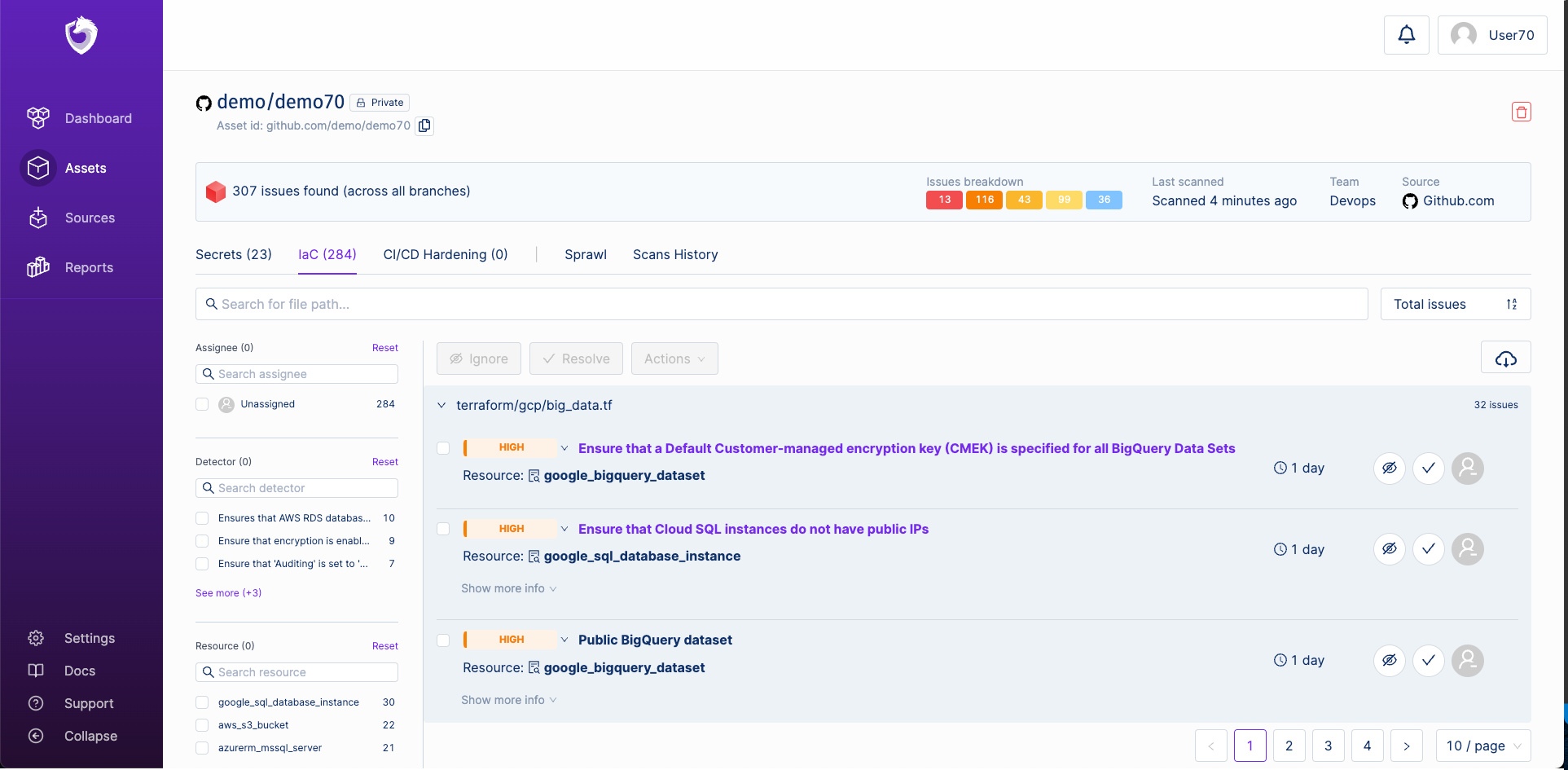Image resolution: width=1568 pixels, height=770 pixels.
Task: Assign the Cloud SQL issue via avatar
Action: click(1467, 549)
